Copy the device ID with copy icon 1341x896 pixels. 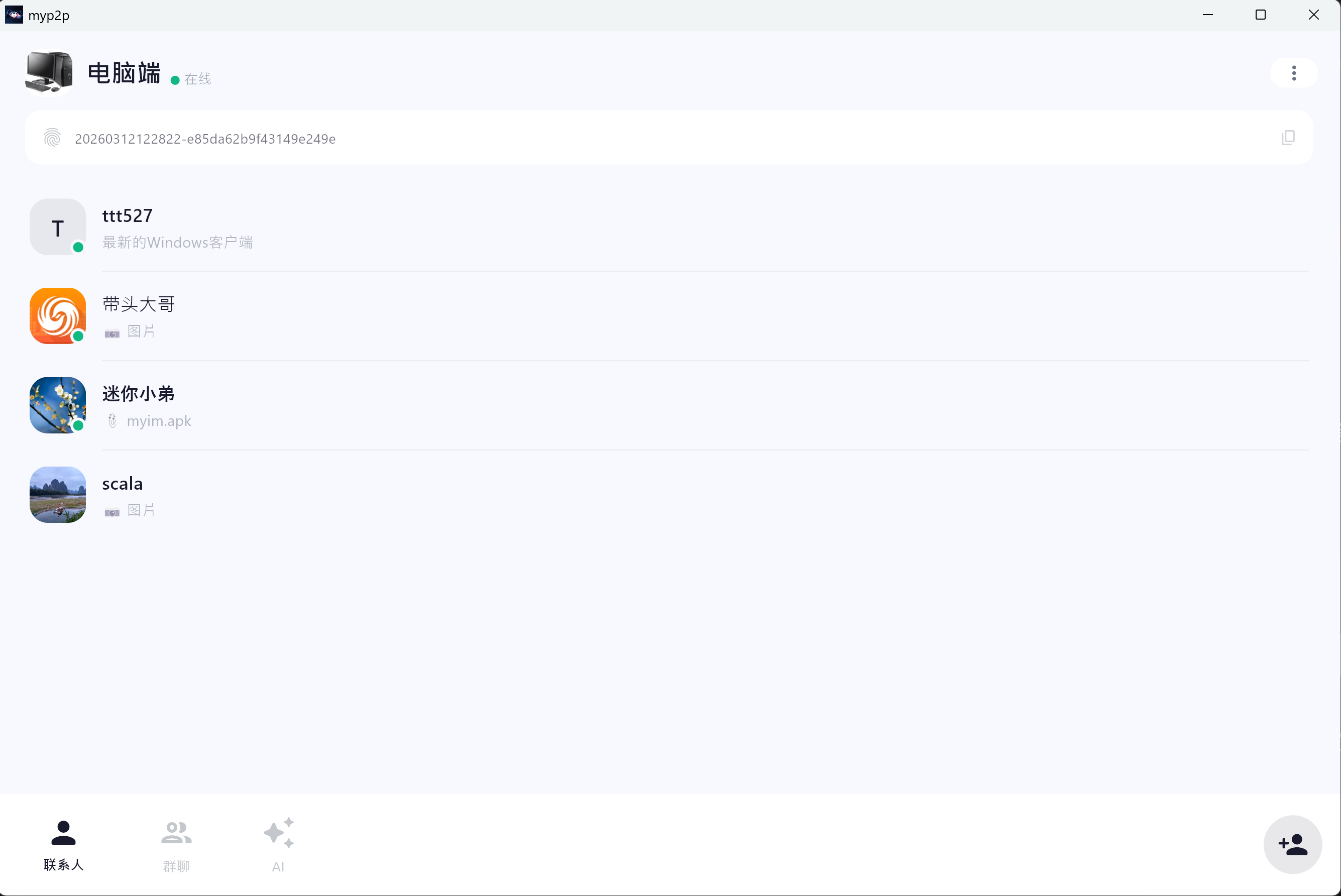(x=1288, y=138)
